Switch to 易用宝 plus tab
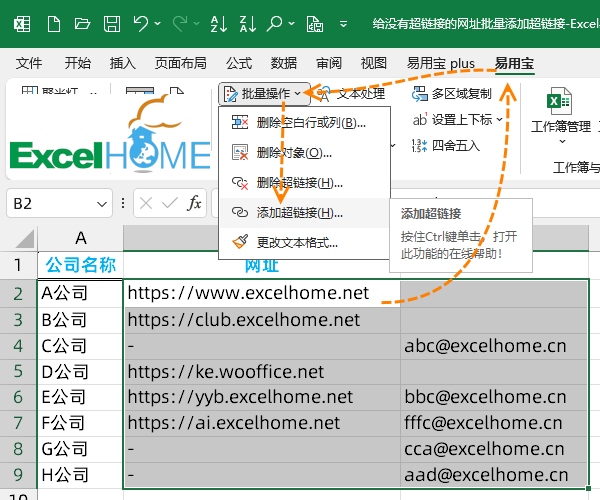Screen dimensions: 600x500 click(440, 63)
